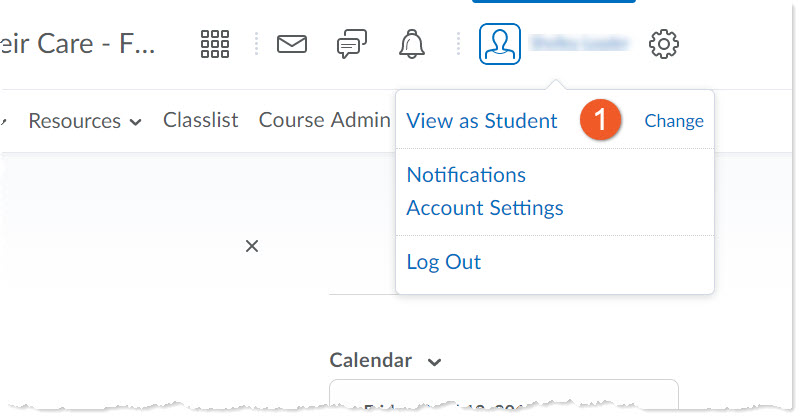The height and width of the screenshot is (417, 800).
Task: Open Notifications from the user menu
Action: (466, 175)
